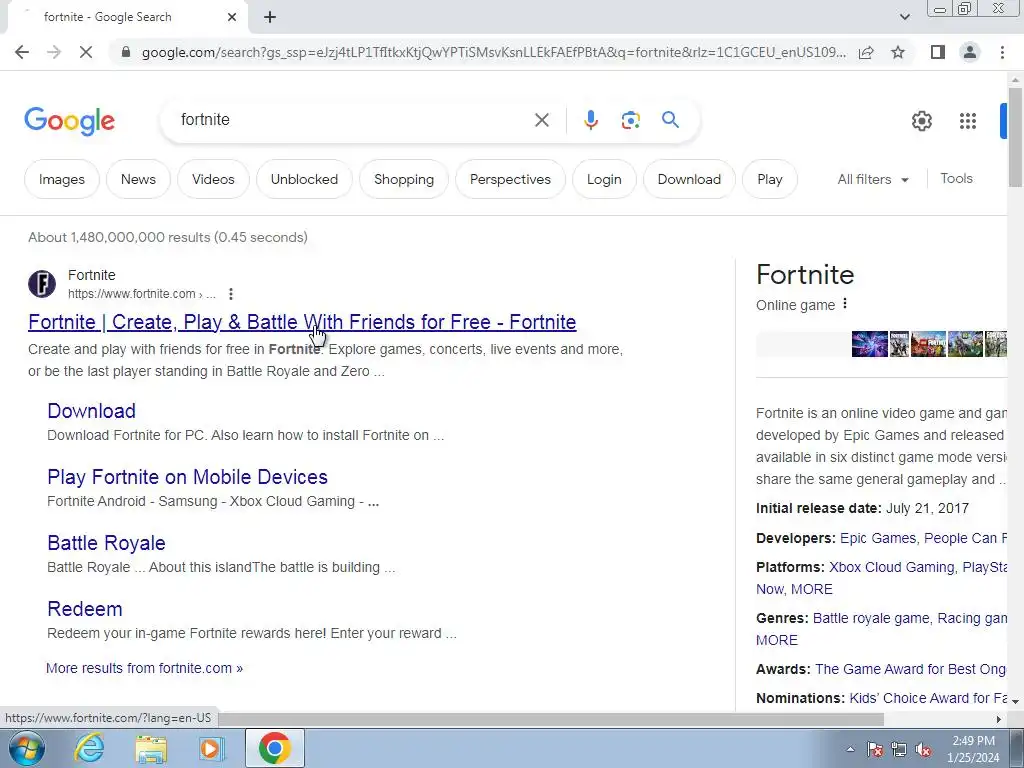Filter results by News

tap(138, 179)
